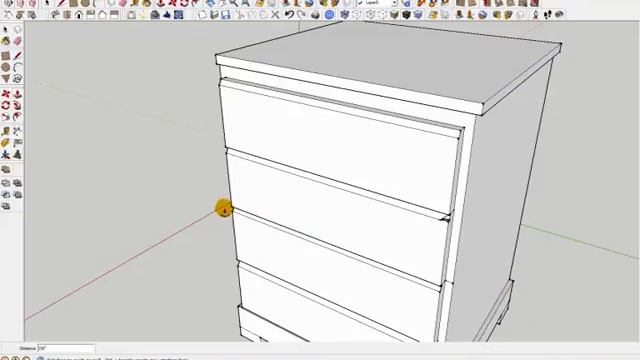Erase selection with X icon
The height and width of the screenshot is (360, 640).
[x=276, y=15]
